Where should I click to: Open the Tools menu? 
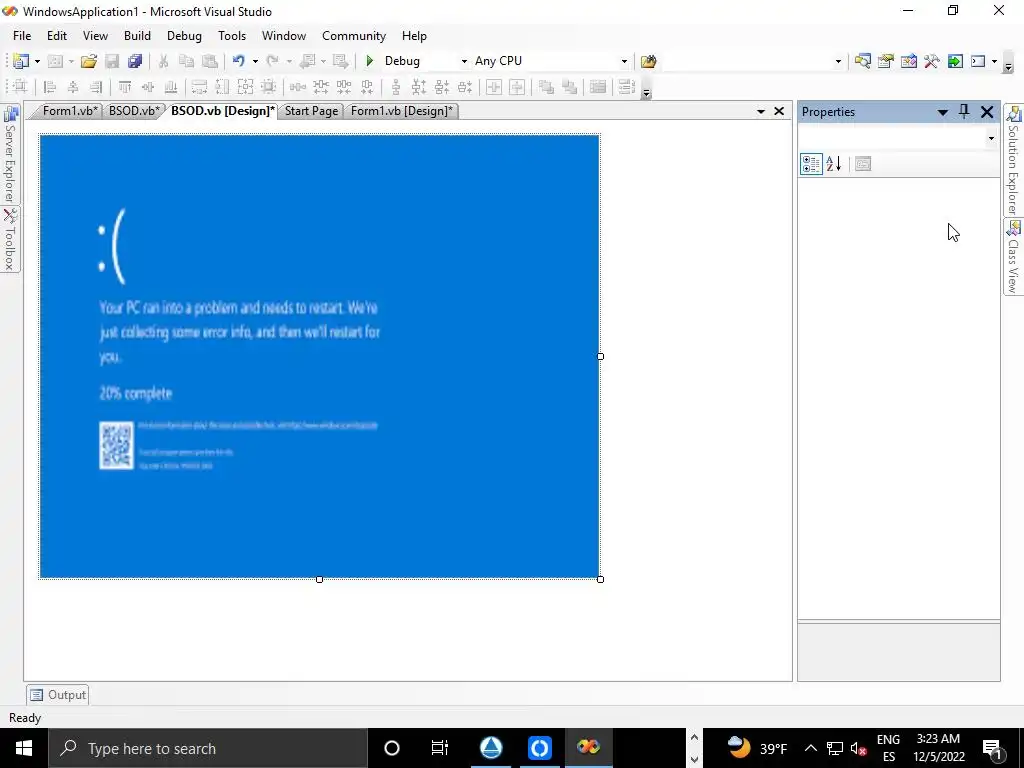click(232, 36)
